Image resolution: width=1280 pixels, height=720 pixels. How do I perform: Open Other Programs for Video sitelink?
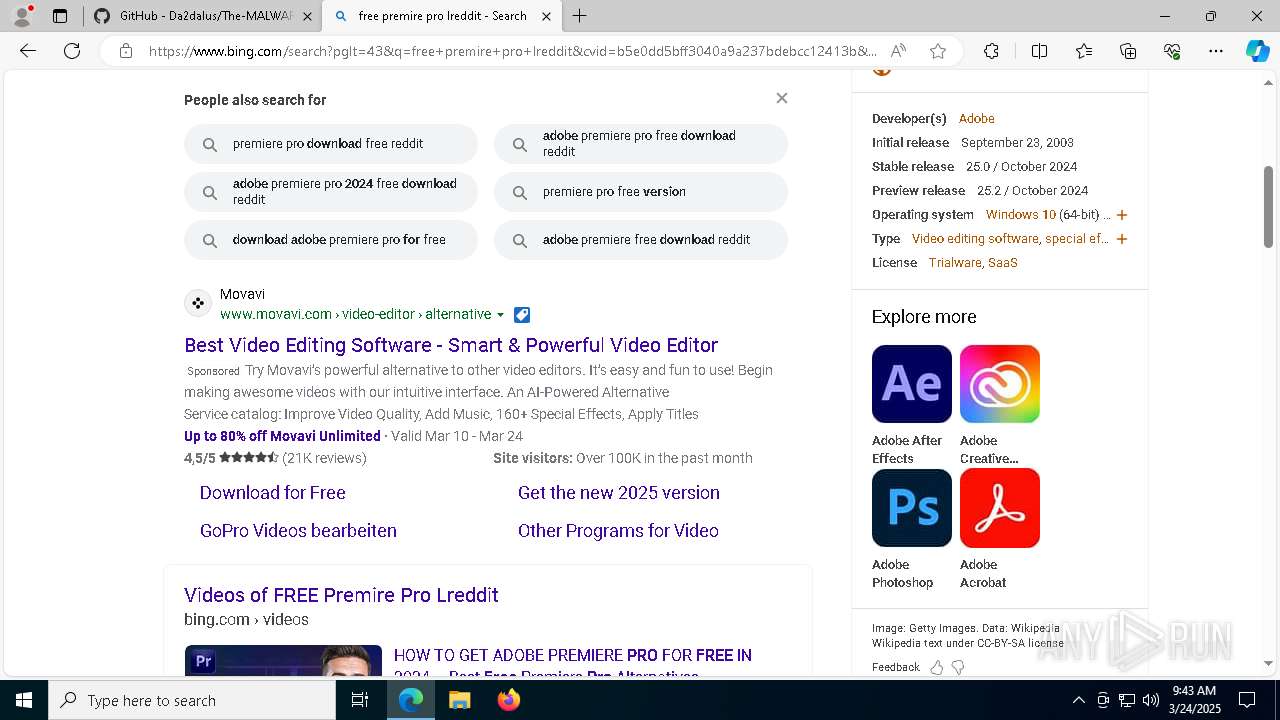618,531
